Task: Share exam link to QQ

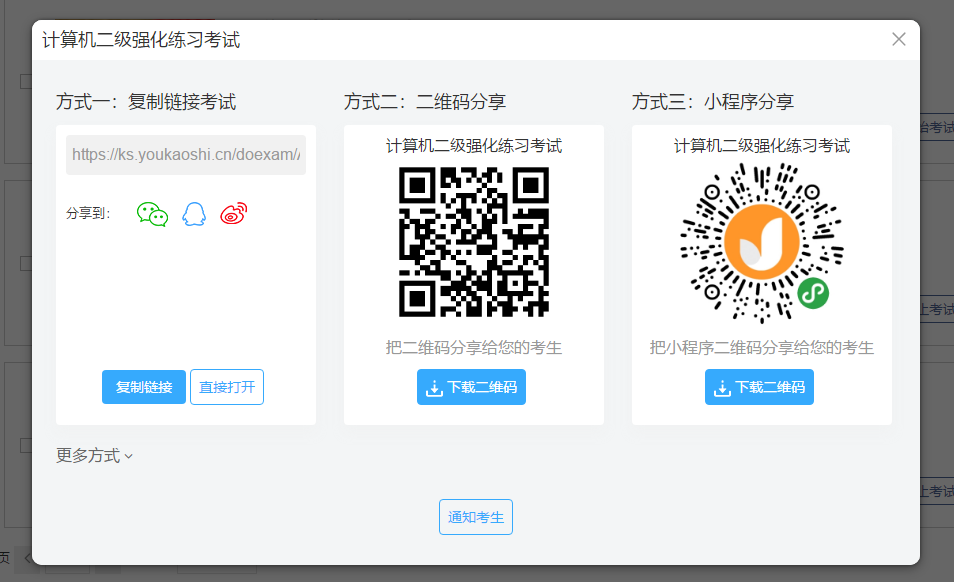Action: (194, 214)
